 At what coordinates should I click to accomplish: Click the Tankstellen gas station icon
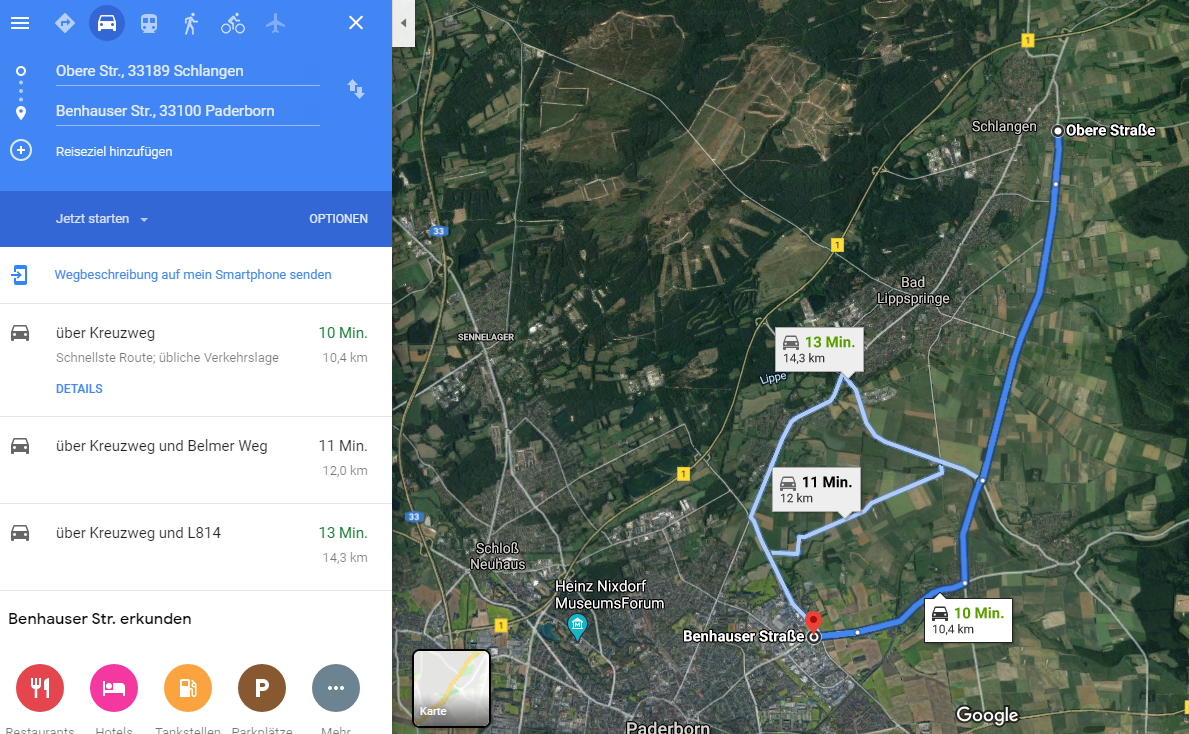coord(188,688)
